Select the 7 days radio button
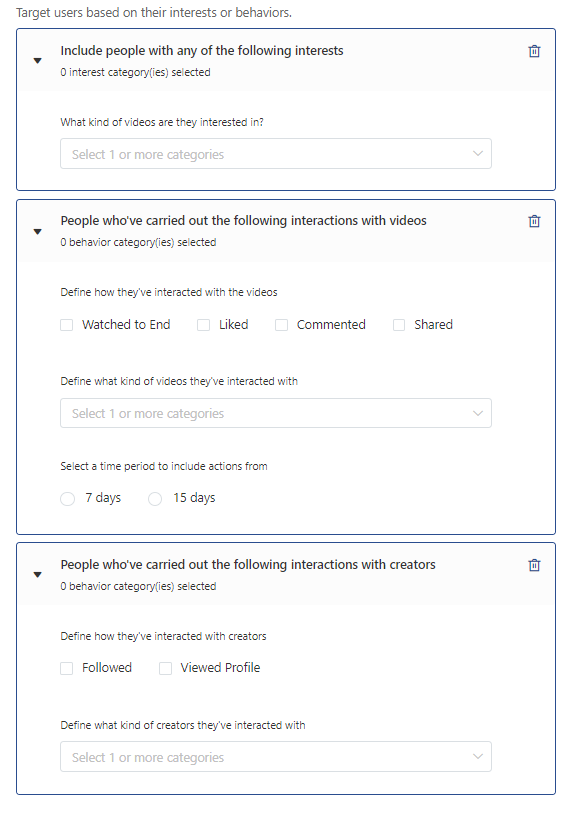 [x=68, y=499]
